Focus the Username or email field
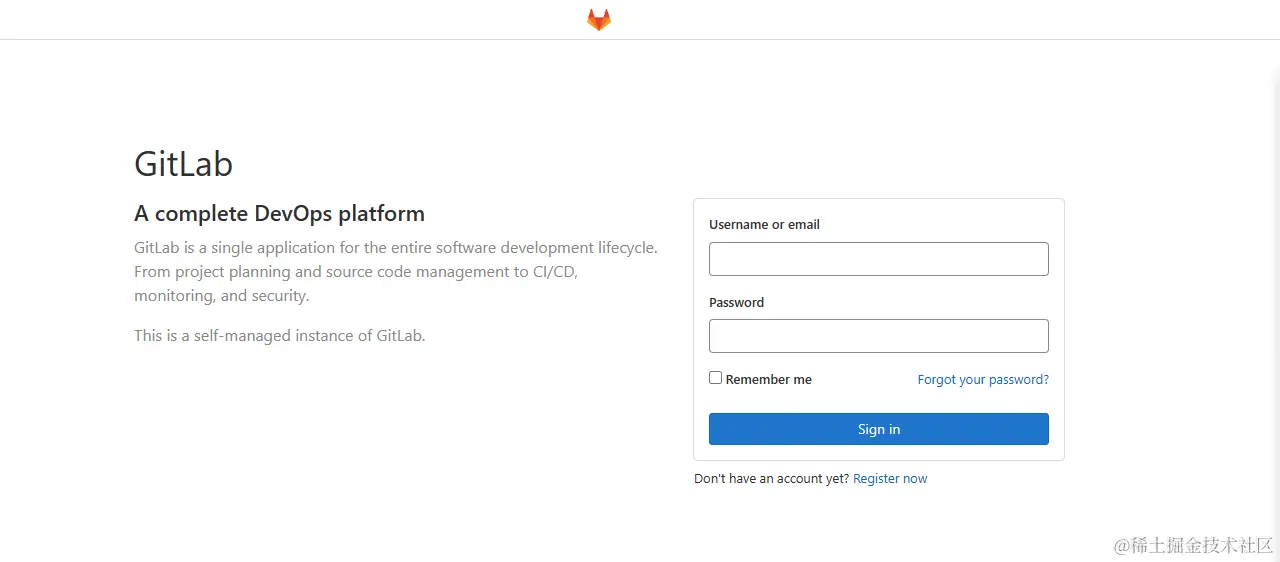Screen dimensions: 1280x562 point(879,259)
